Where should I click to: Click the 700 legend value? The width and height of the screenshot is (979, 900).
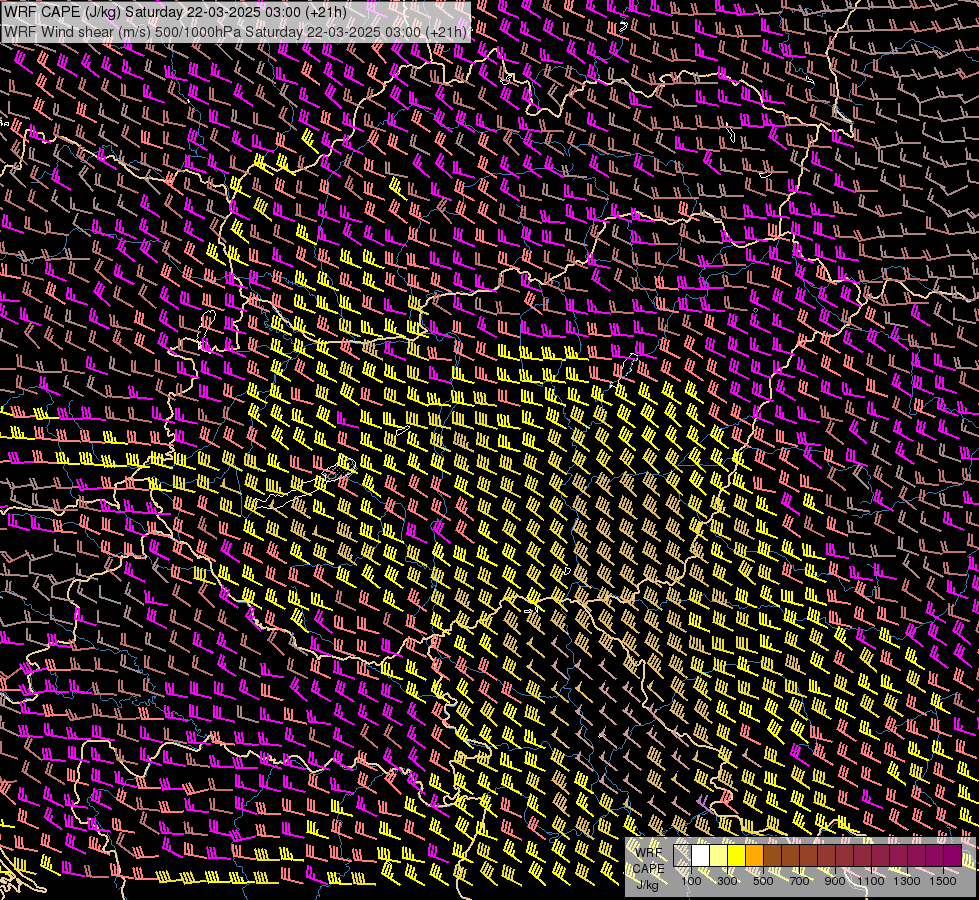click(x=799, y=881)
